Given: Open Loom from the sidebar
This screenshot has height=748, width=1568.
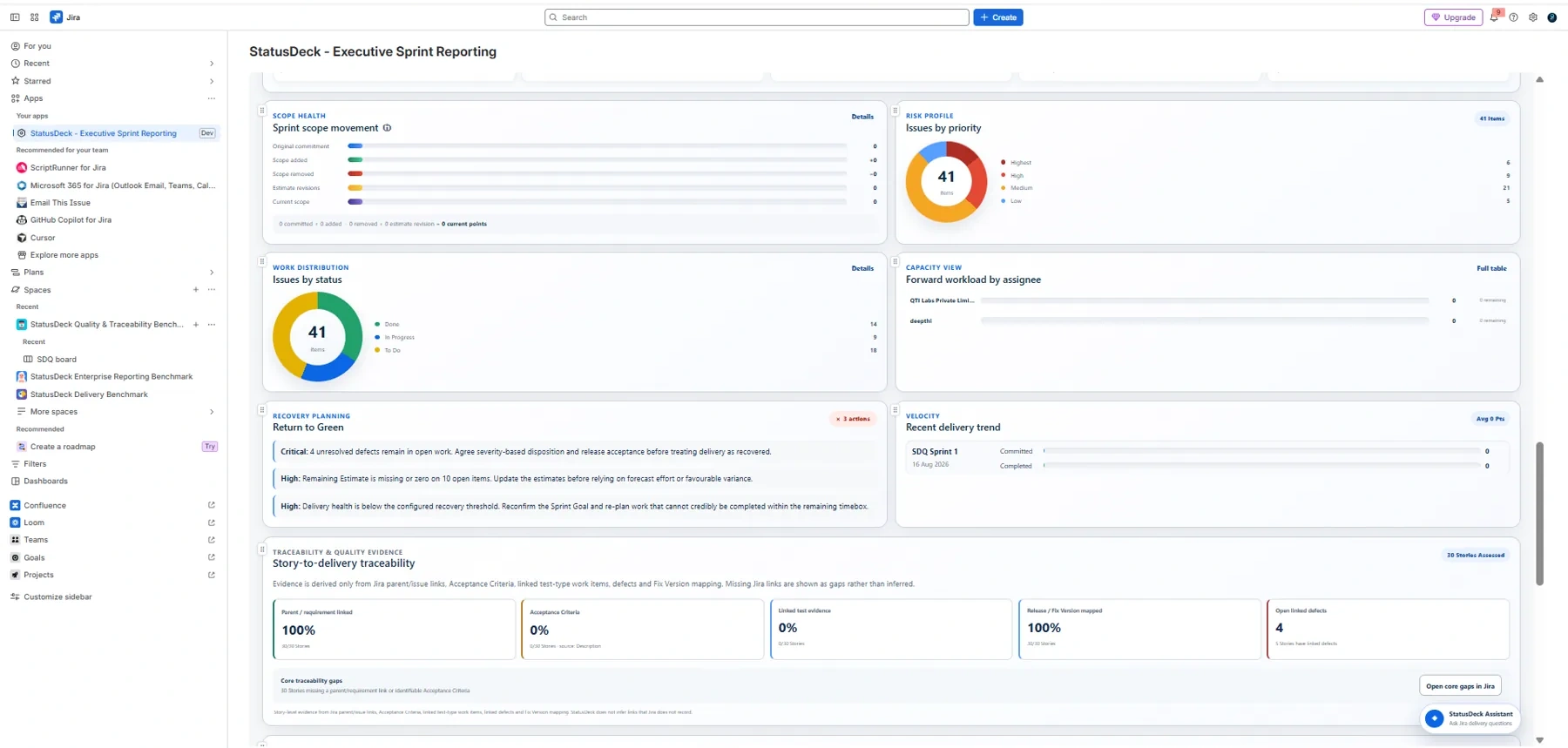Looking at the screenshot, I should [x=34, y=522].
